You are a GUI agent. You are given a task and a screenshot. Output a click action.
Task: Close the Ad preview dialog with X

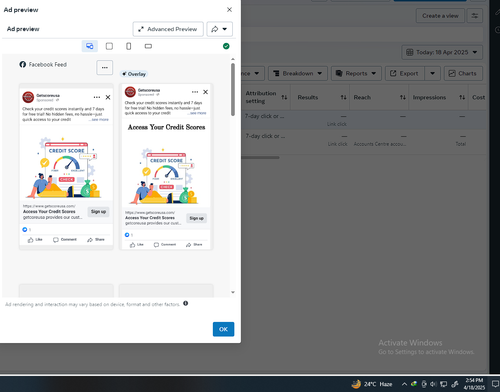pos(229,10)
